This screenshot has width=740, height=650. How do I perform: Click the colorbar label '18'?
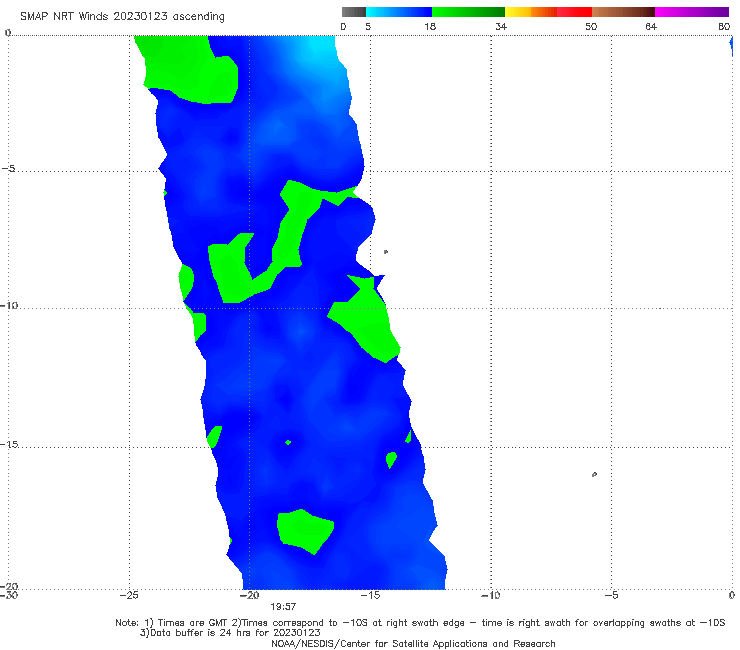pos(430,26)
